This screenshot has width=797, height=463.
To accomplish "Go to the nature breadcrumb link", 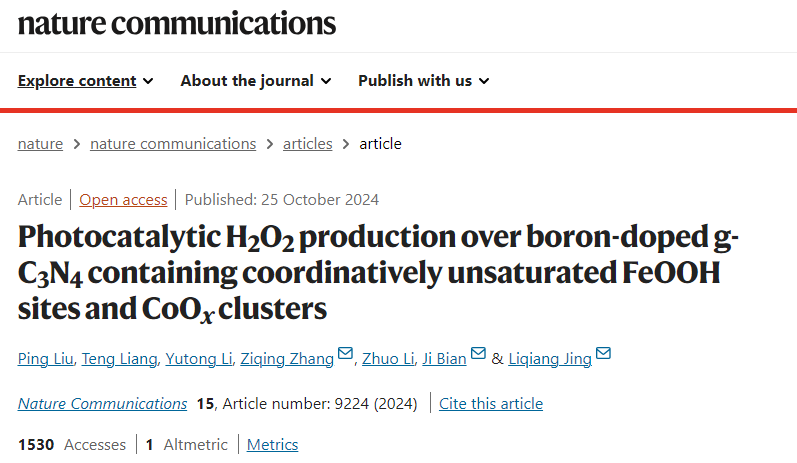I will [x=40, y=144].
